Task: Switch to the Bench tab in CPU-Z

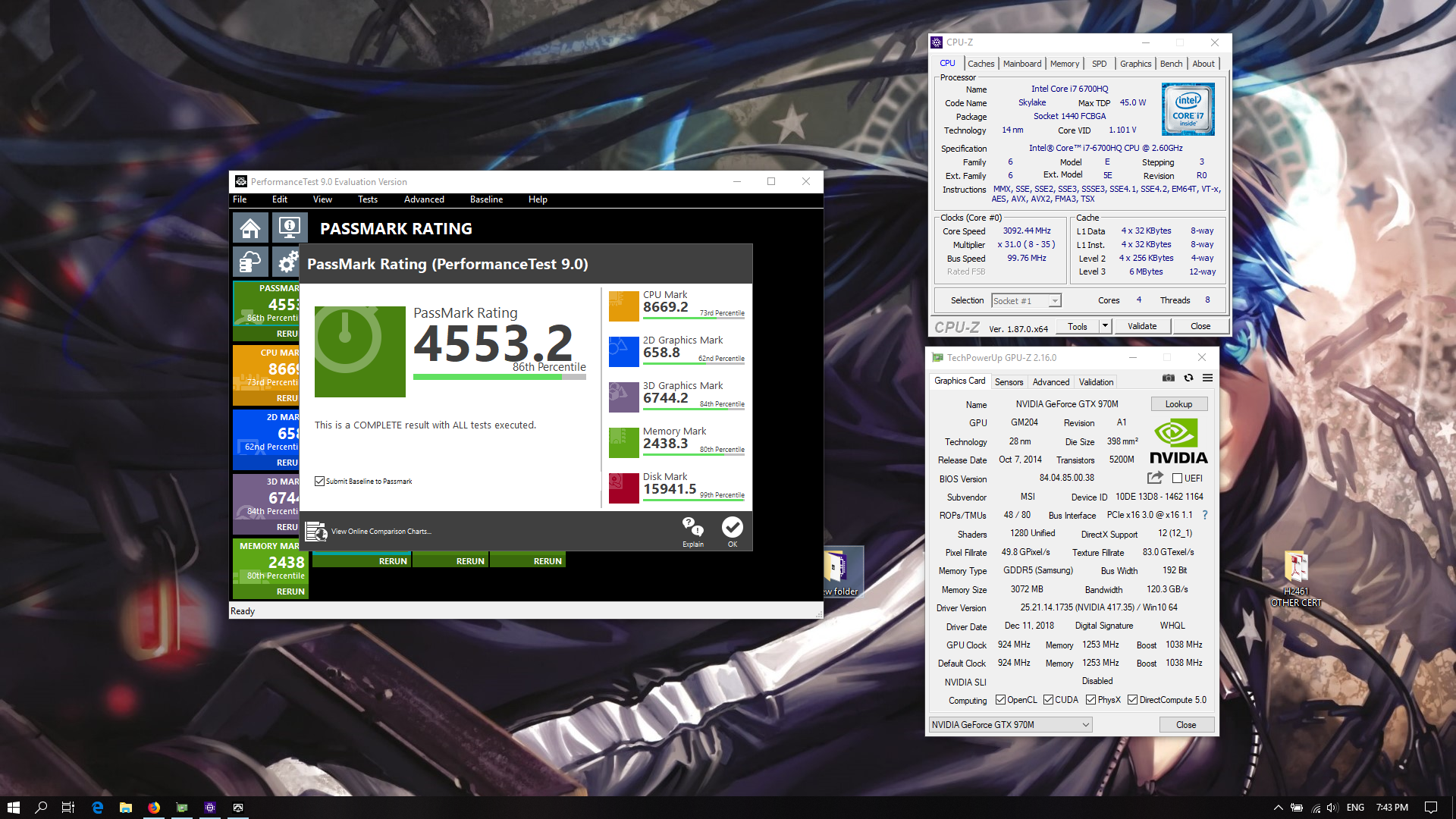Action: [x=1171, y=64]
